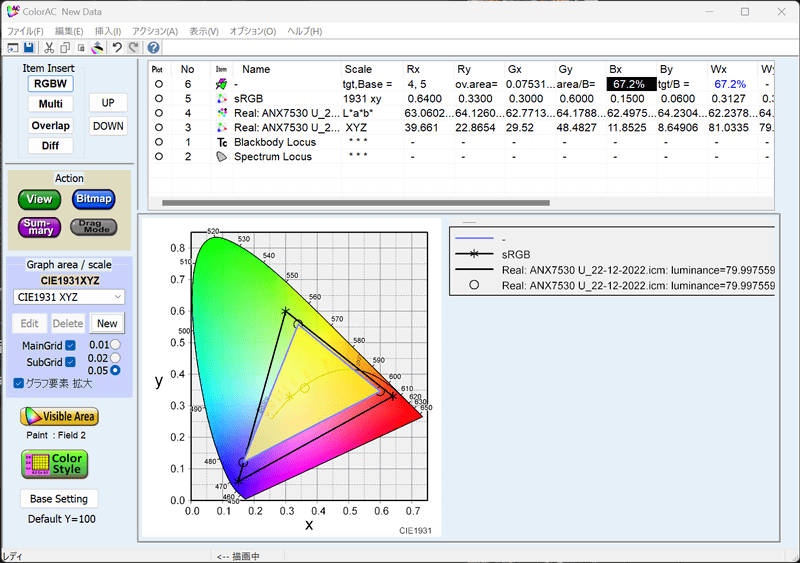The height and width of the screenshot is (563, 800).
Task: Select the 0.01 grid radio button
Action: 116,345
